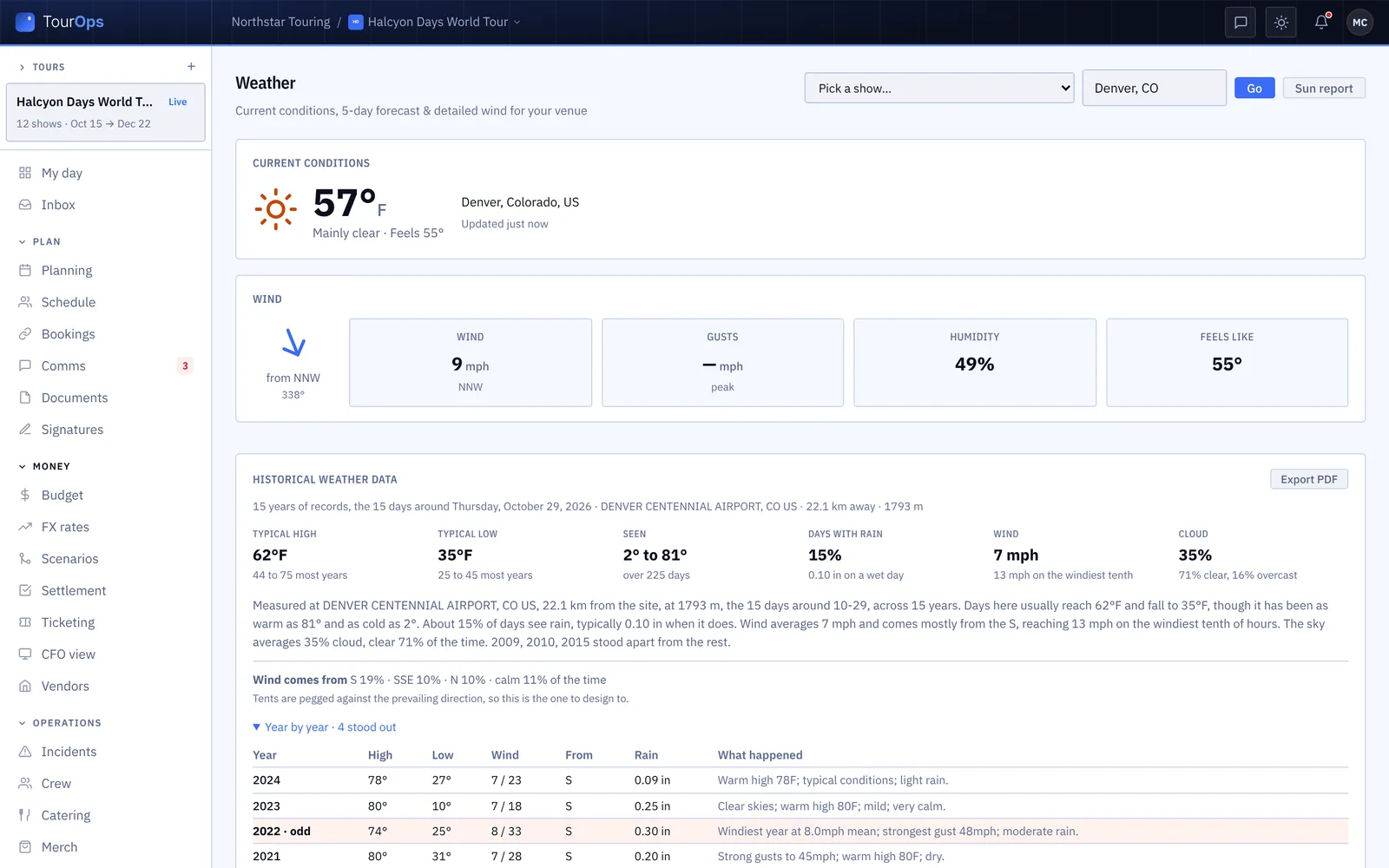Viewport: 1389px width, 868px height.
Task: Toggle light/dark theme sun icon
Action: click(x=1281, y=23)
